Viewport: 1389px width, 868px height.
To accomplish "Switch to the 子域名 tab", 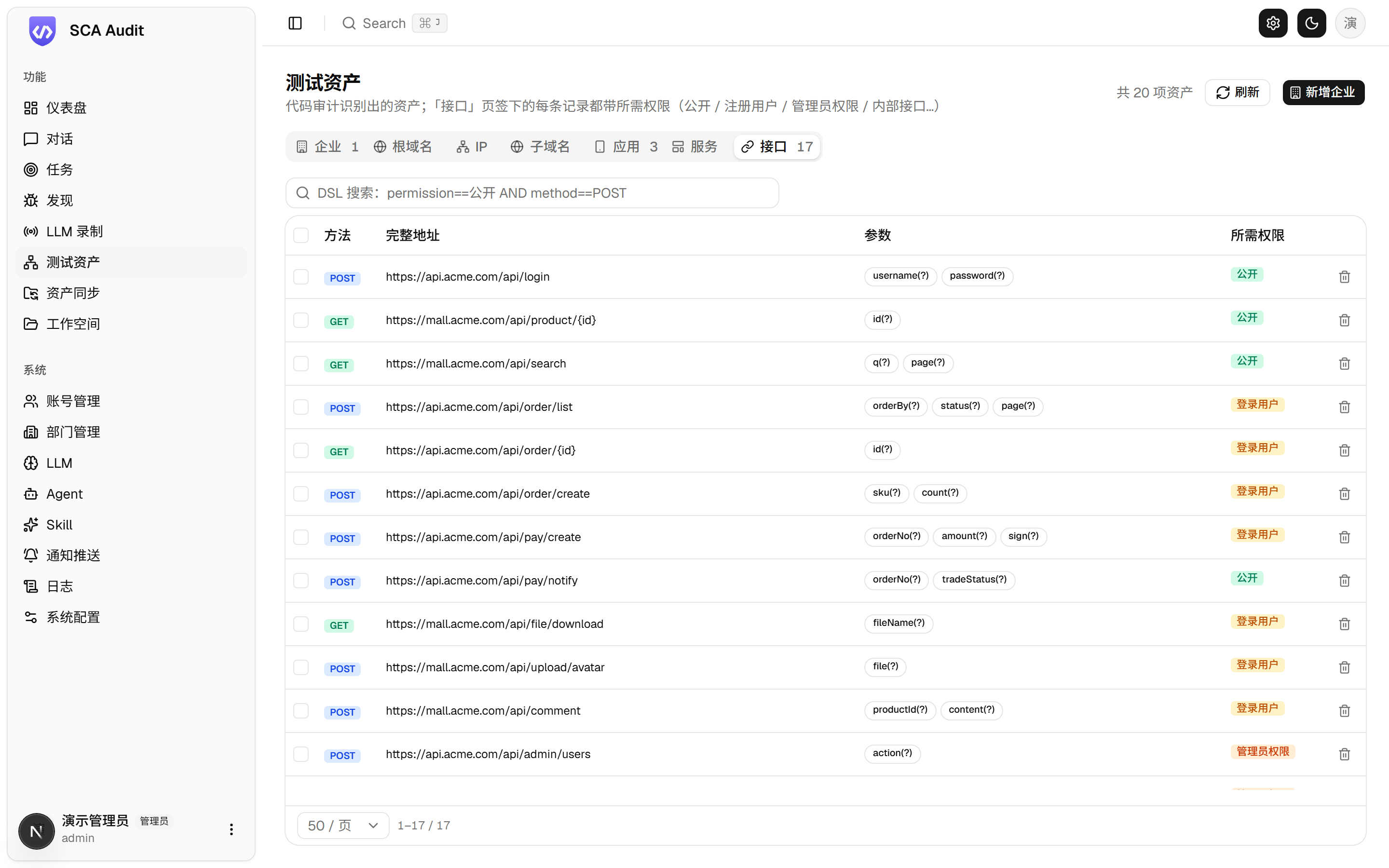I will tap(540, 147).
